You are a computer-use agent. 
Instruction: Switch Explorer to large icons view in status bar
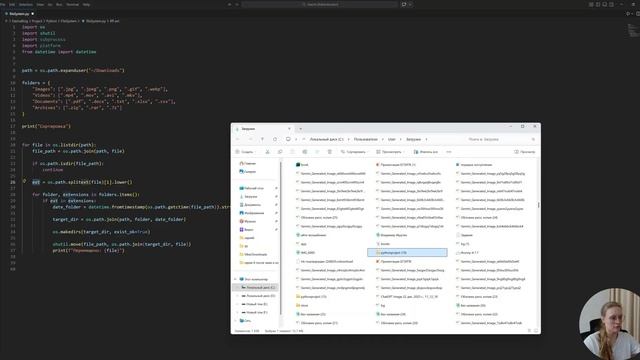(536, 331)
